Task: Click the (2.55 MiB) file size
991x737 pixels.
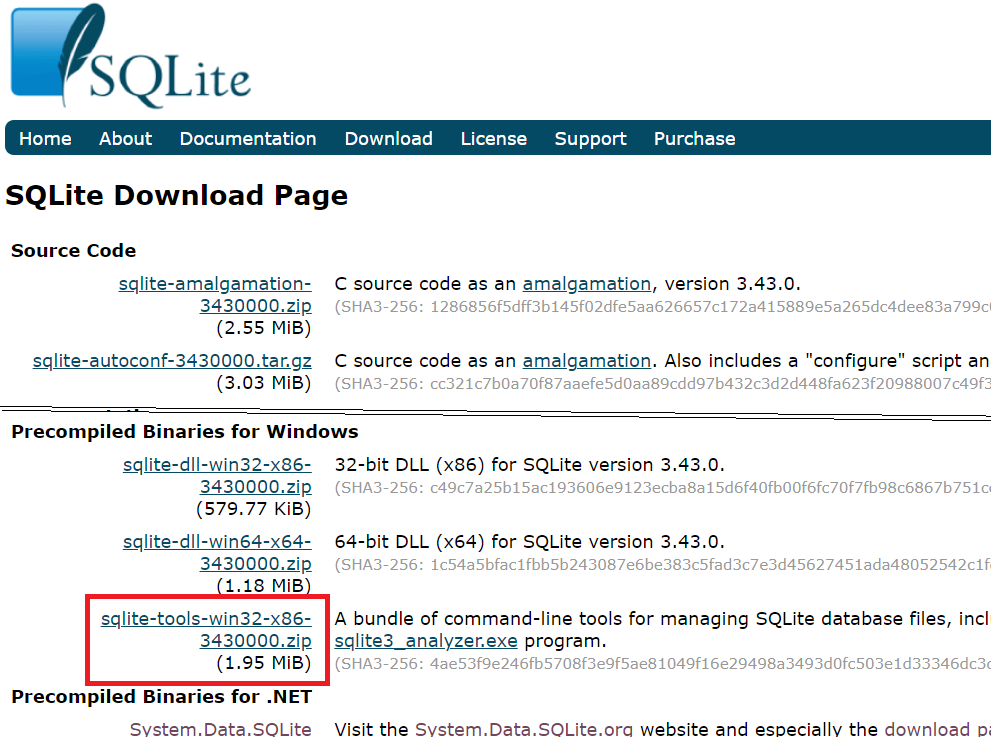Action: (x=264, y=328)
